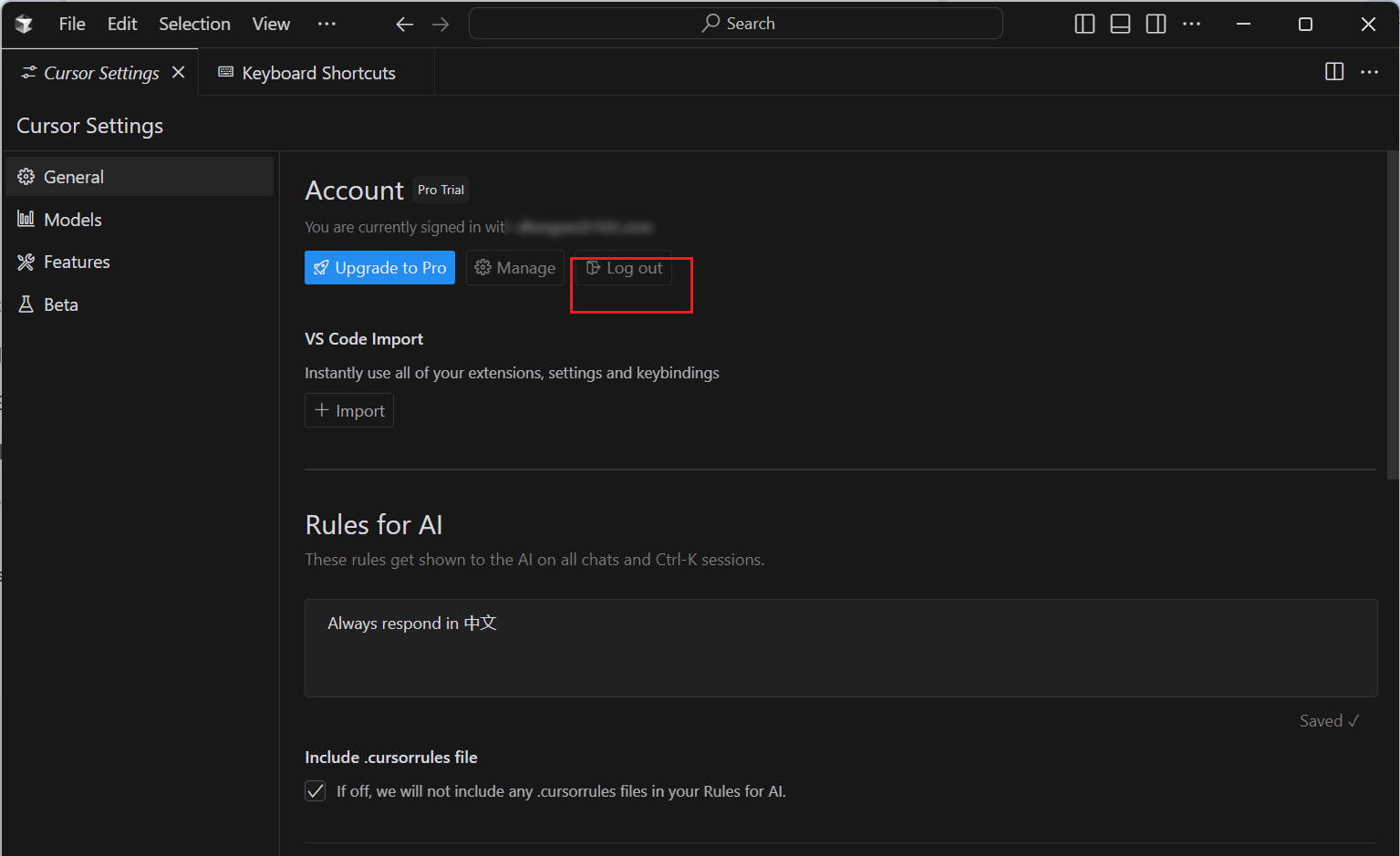Click the Import button under VS Code Import

coord(349,410)
